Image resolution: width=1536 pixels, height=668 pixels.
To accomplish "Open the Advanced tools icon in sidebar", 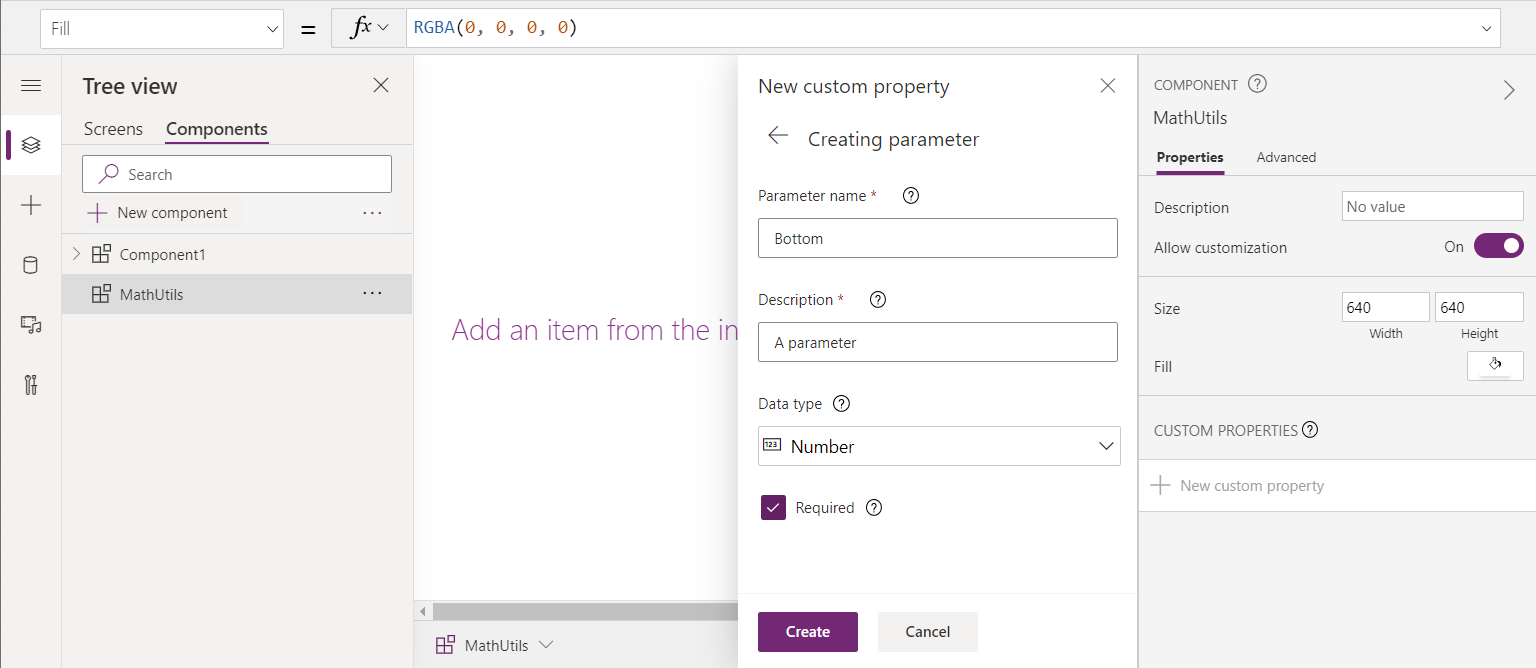I will coord(31,384).
